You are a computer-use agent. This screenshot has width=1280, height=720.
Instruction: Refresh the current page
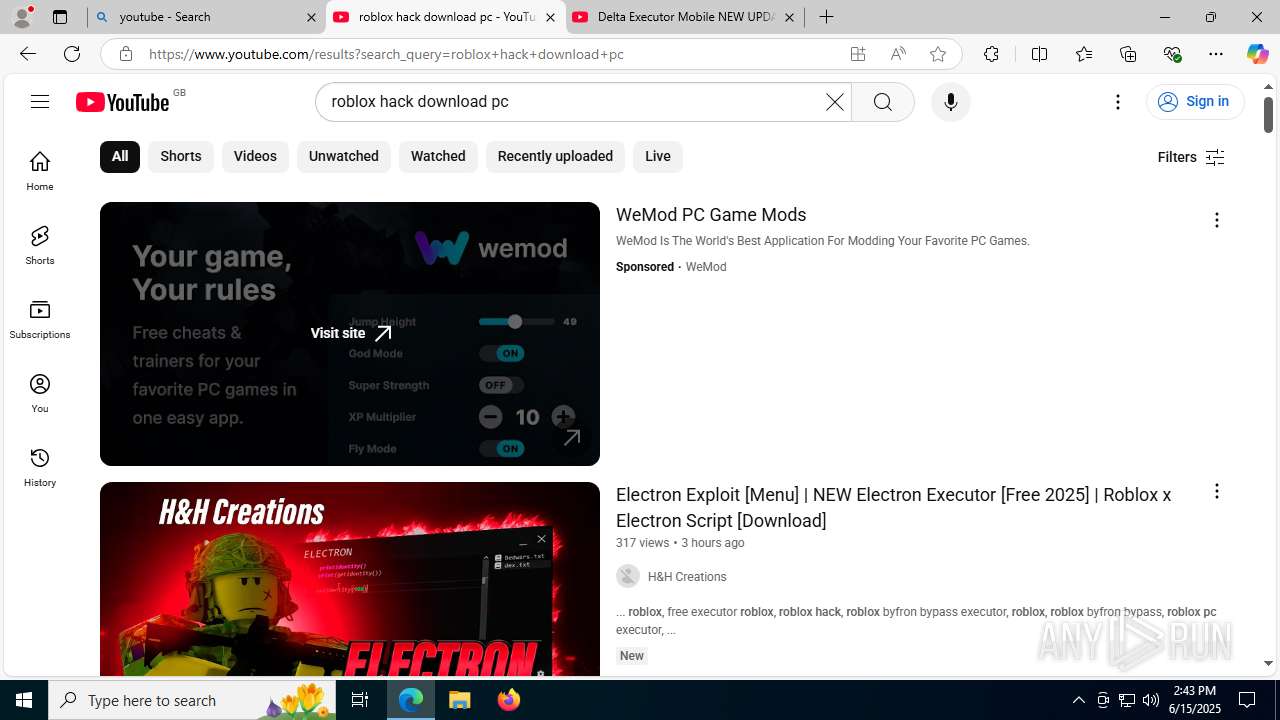pyautogui.click(x=72, y=54)
